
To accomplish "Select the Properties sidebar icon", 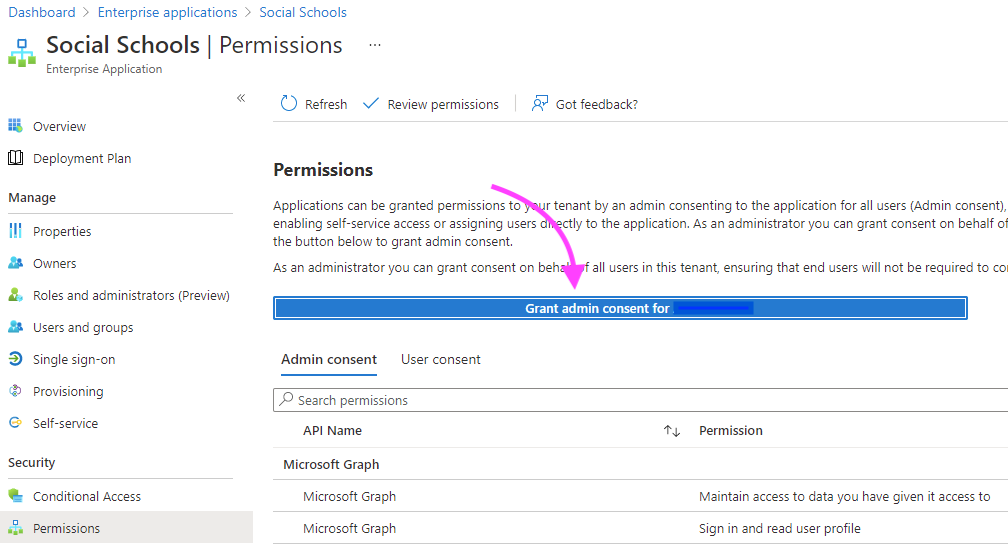I will pyautogui.click(x=15, y=231).
